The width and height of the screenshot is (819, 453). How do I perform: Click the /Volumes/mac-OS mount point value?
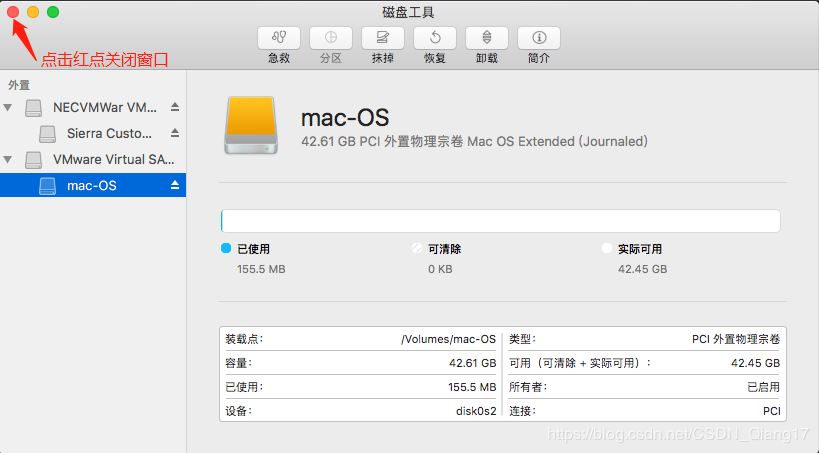pyautogui.click(x=448, y=339)
